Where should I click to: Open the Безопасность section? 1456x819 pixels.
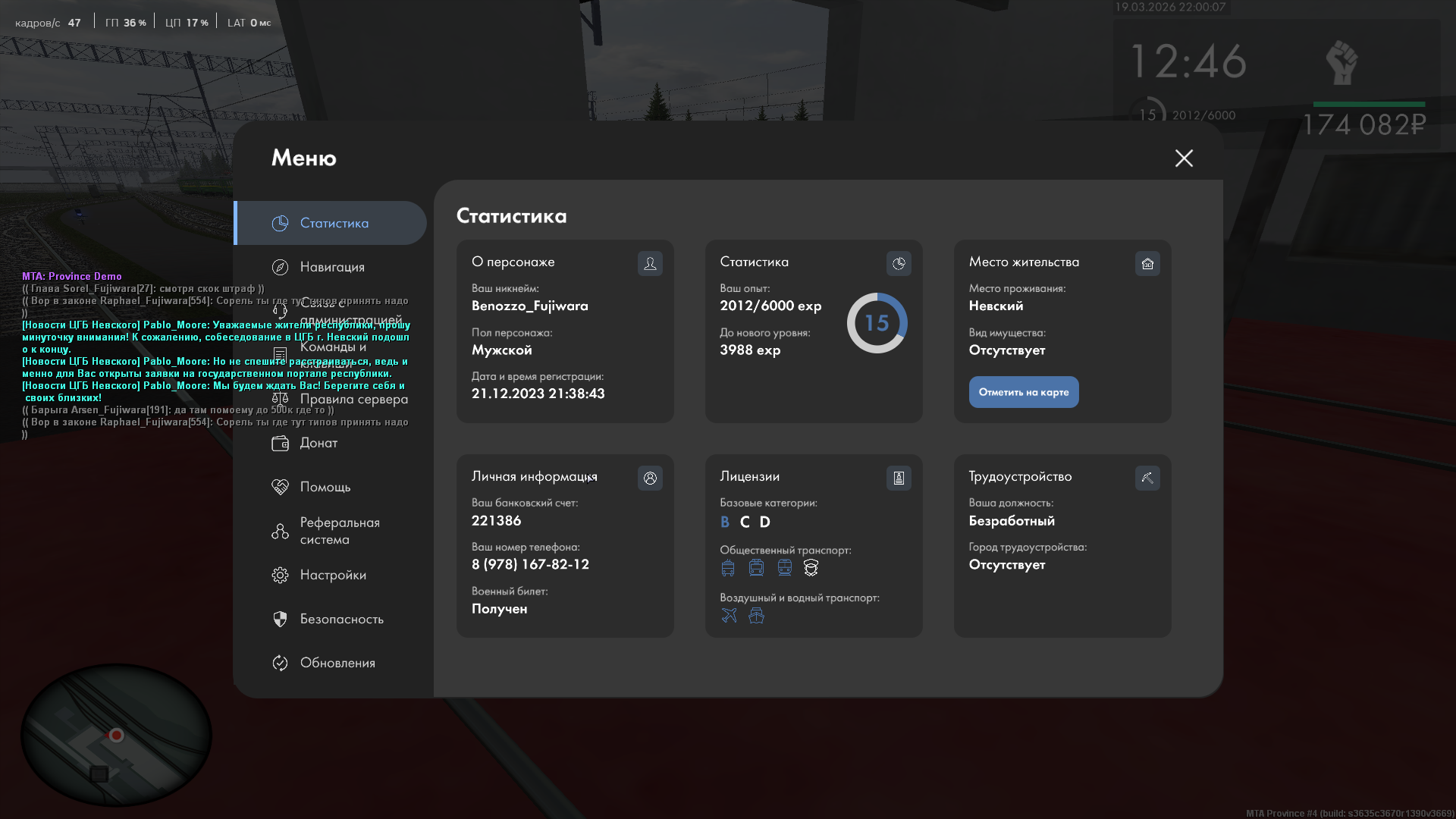point(341,619)
